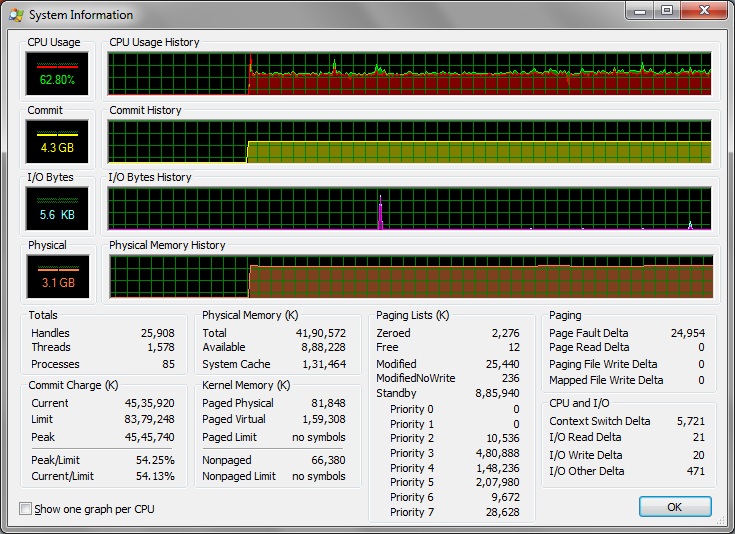The height and width of the screenshot is (534, 735).
Task: Select the Threads value 1,578
Action: tap(161, 347)
